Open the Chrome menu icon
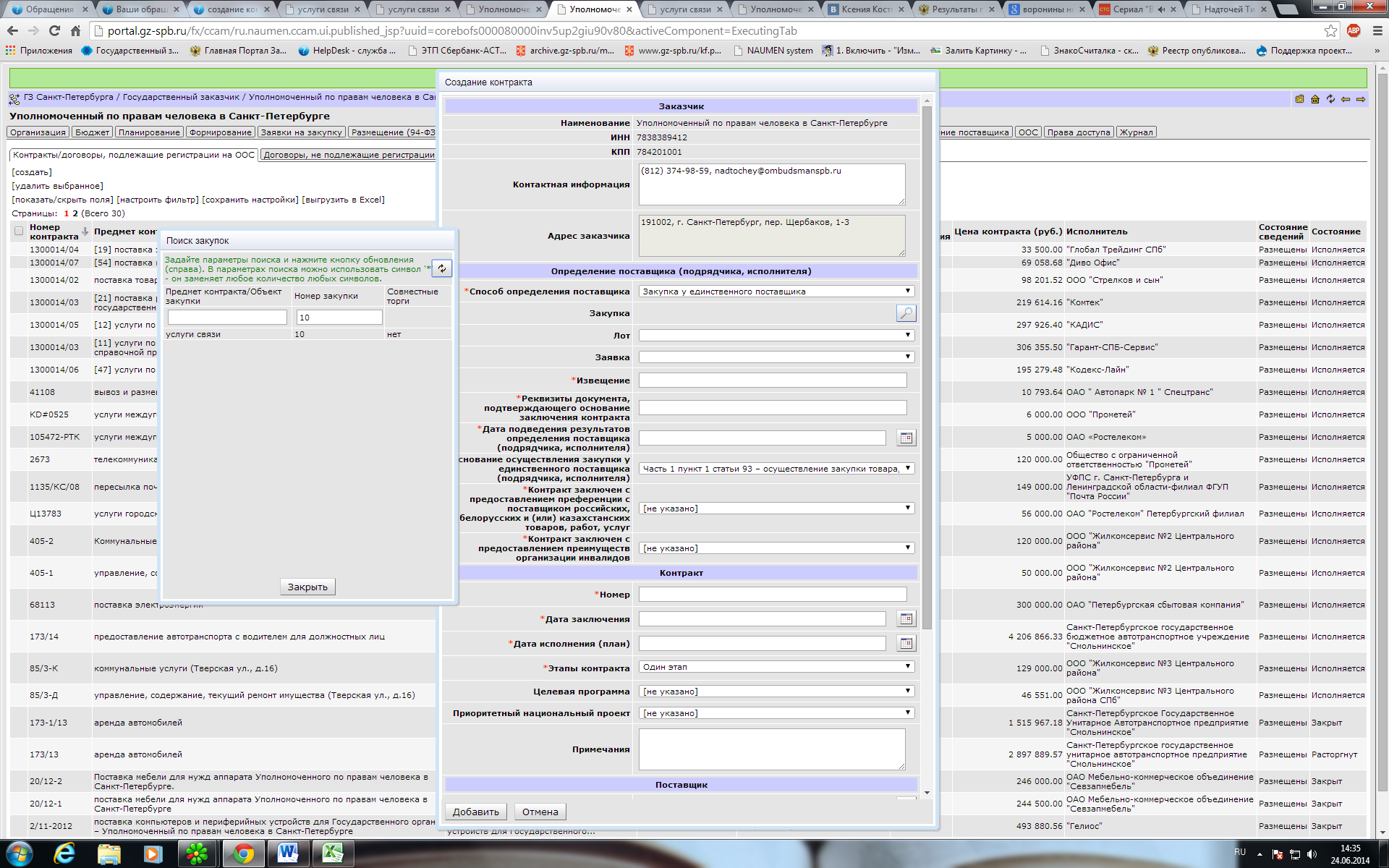 click(1377, 30)
